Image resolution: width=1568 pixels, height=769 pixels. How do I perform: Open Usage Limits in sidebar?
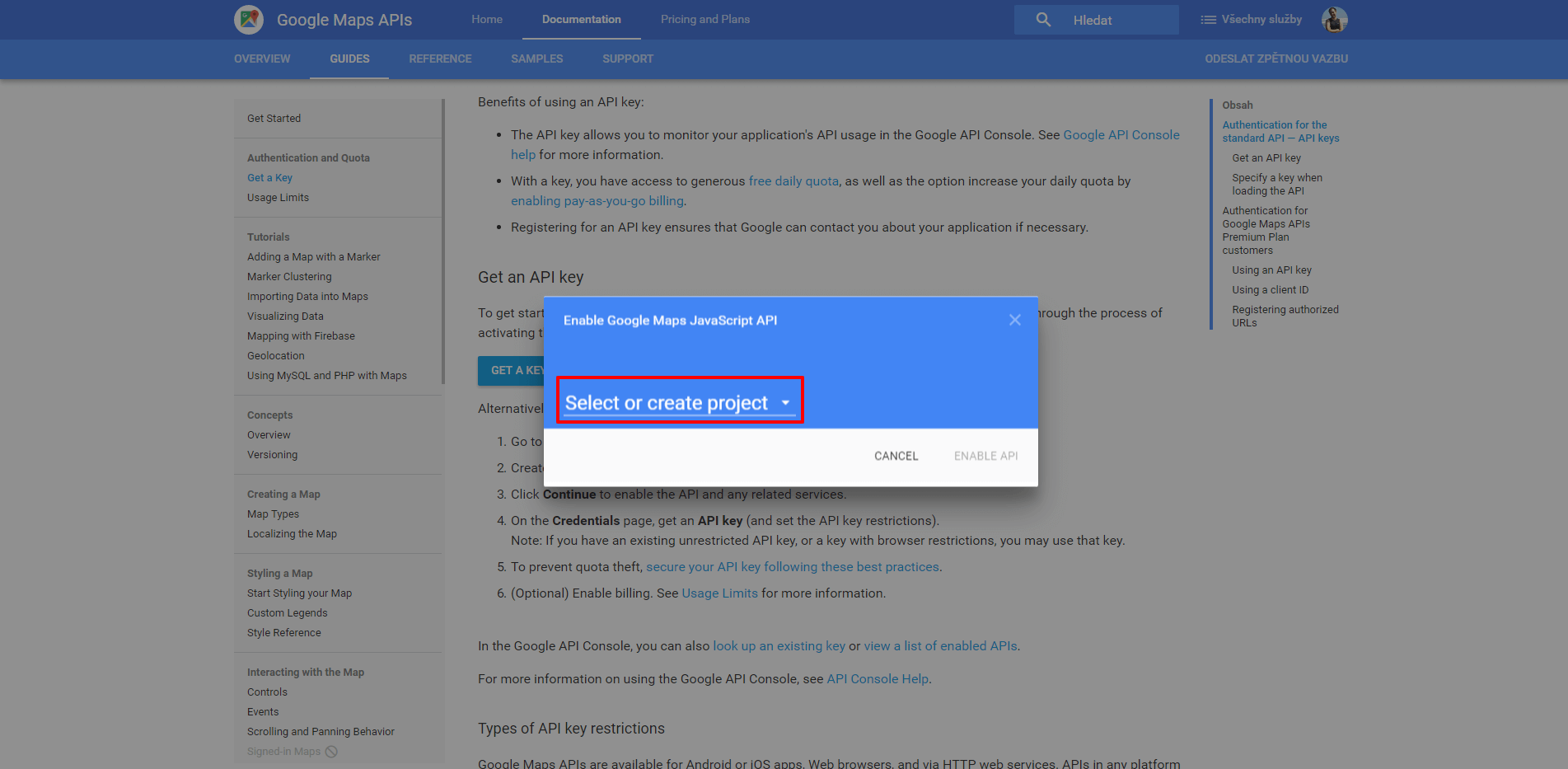pyautogui.click(x=278, y=197)
